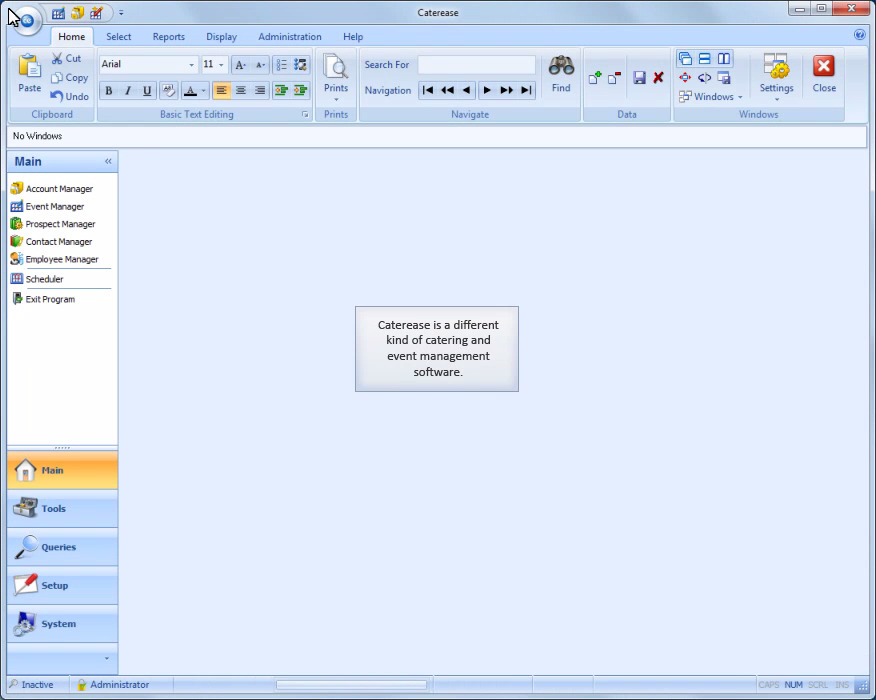Image resolution: width=876 pixels, height=700 pixels.
Task: Click the increase indent icon
Action: pyautogui.click(x=301, y=91)
